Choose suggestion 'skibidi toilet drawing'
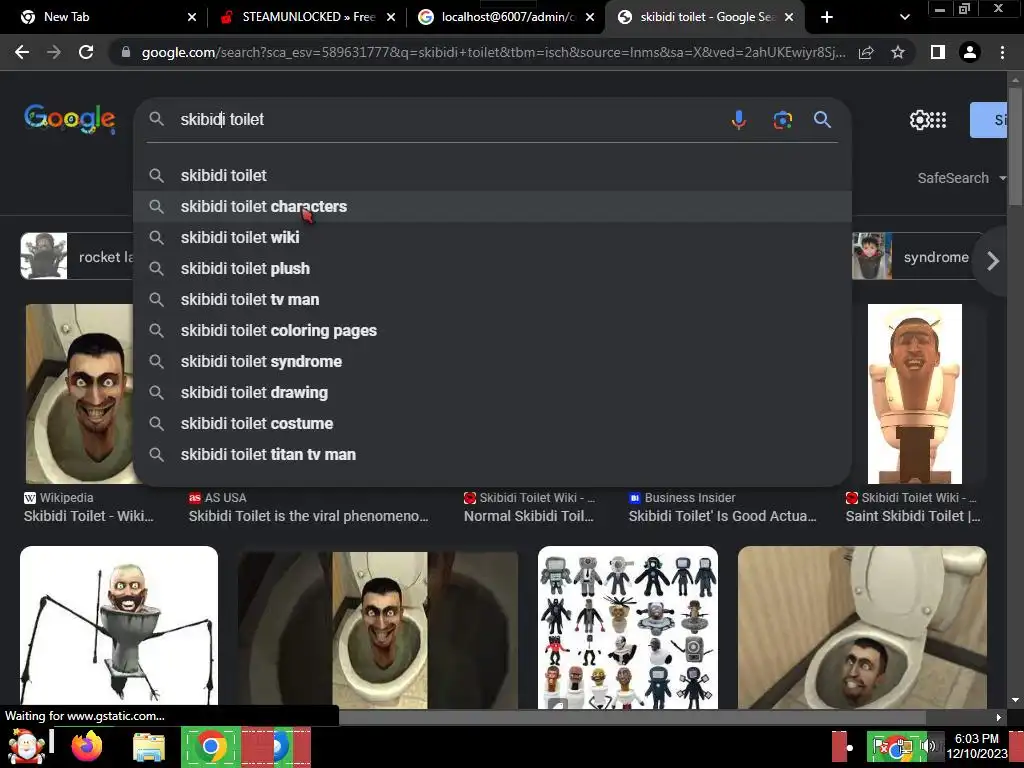 point(492,392)
